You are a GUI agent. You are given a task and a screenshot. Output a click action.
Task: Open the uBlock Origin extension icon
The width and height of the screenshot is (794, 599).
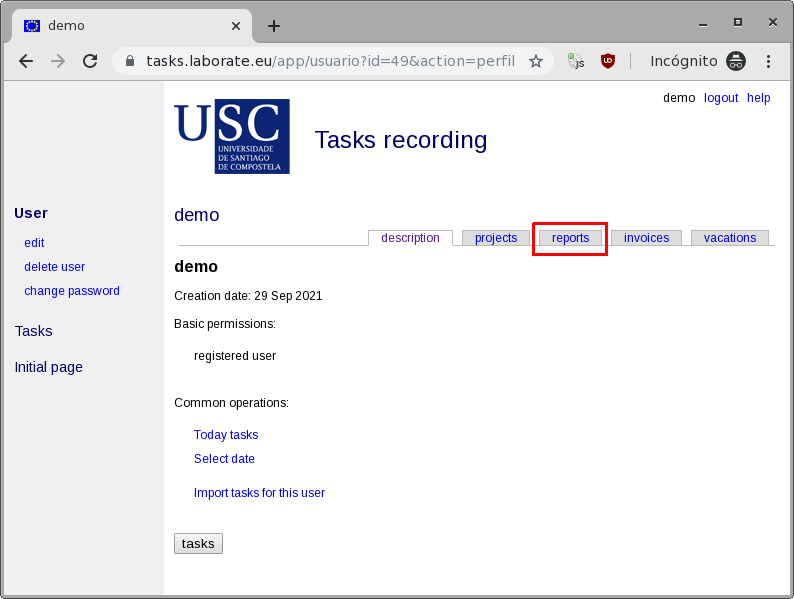pos(607,61)
